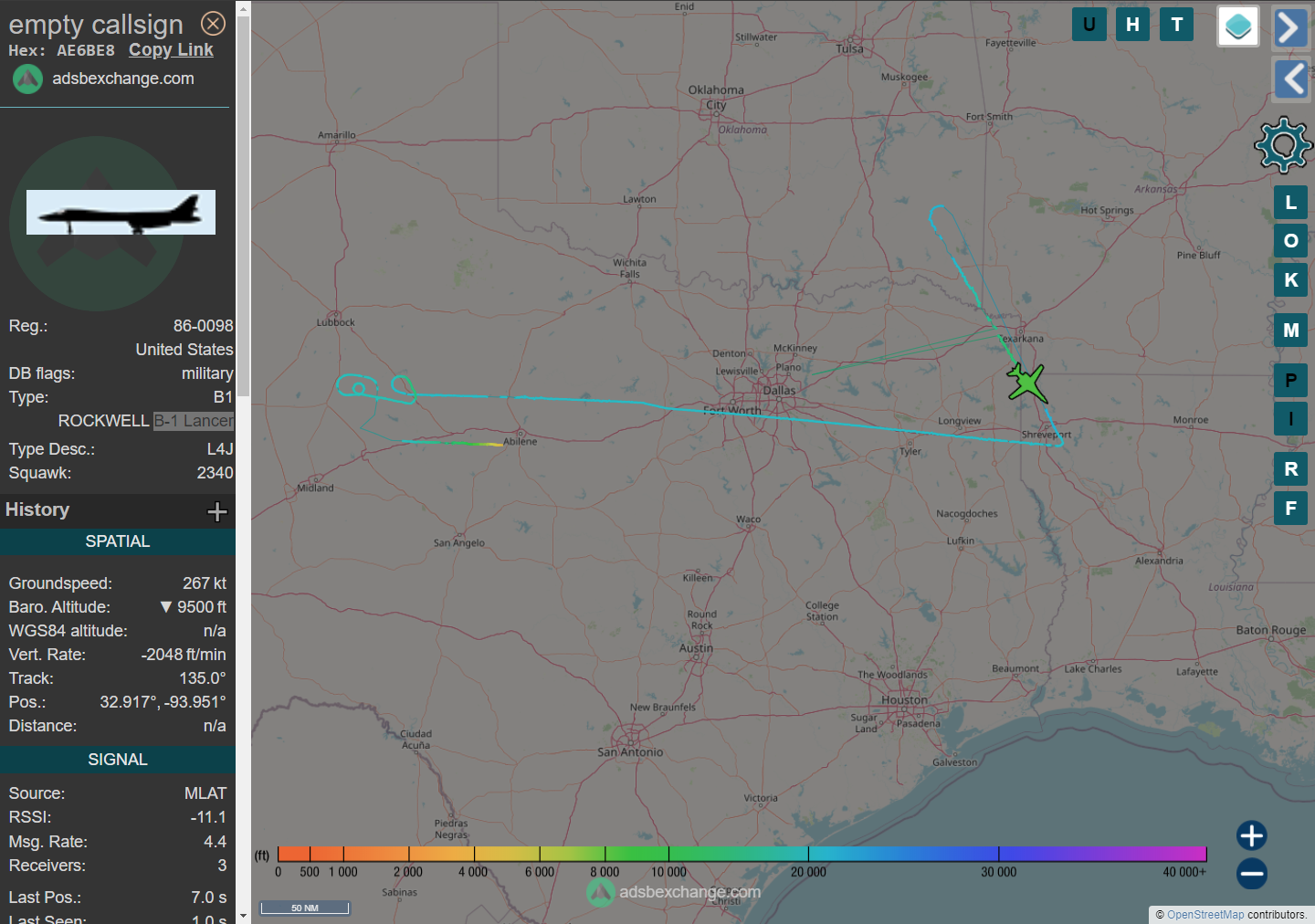Click the Abilene label on map

point(521,442)
